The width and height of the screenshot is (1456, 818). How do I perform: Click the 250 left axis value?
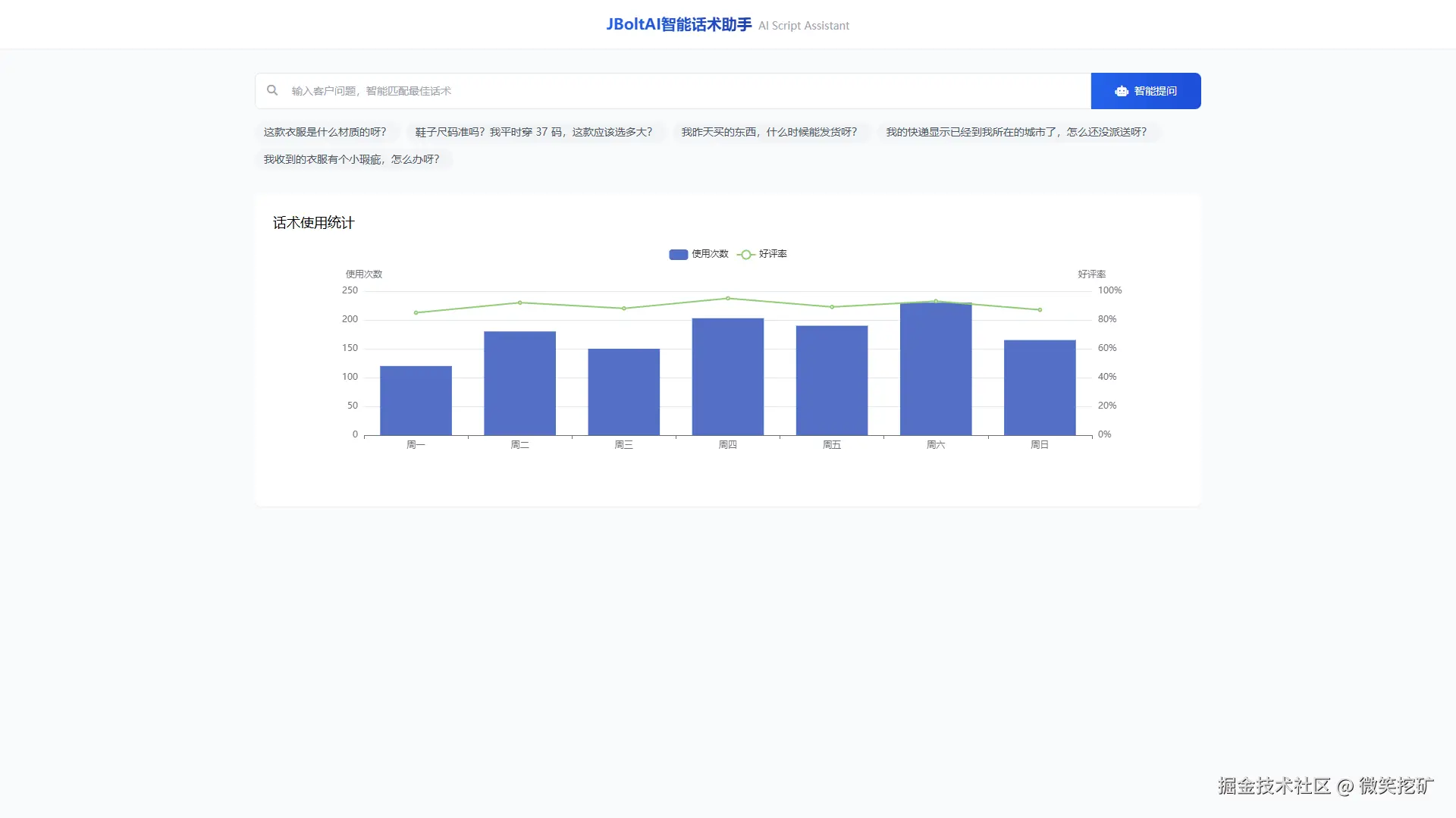point(350,290)
